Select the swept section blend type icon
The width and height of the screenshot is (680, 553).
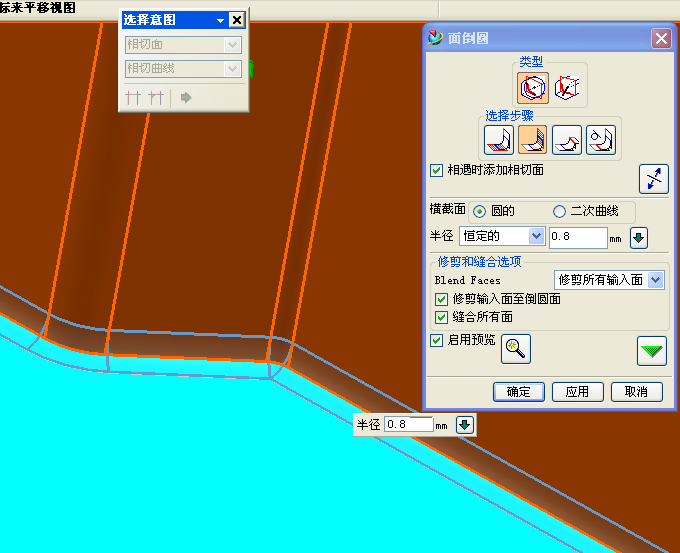tap(567, 88)
